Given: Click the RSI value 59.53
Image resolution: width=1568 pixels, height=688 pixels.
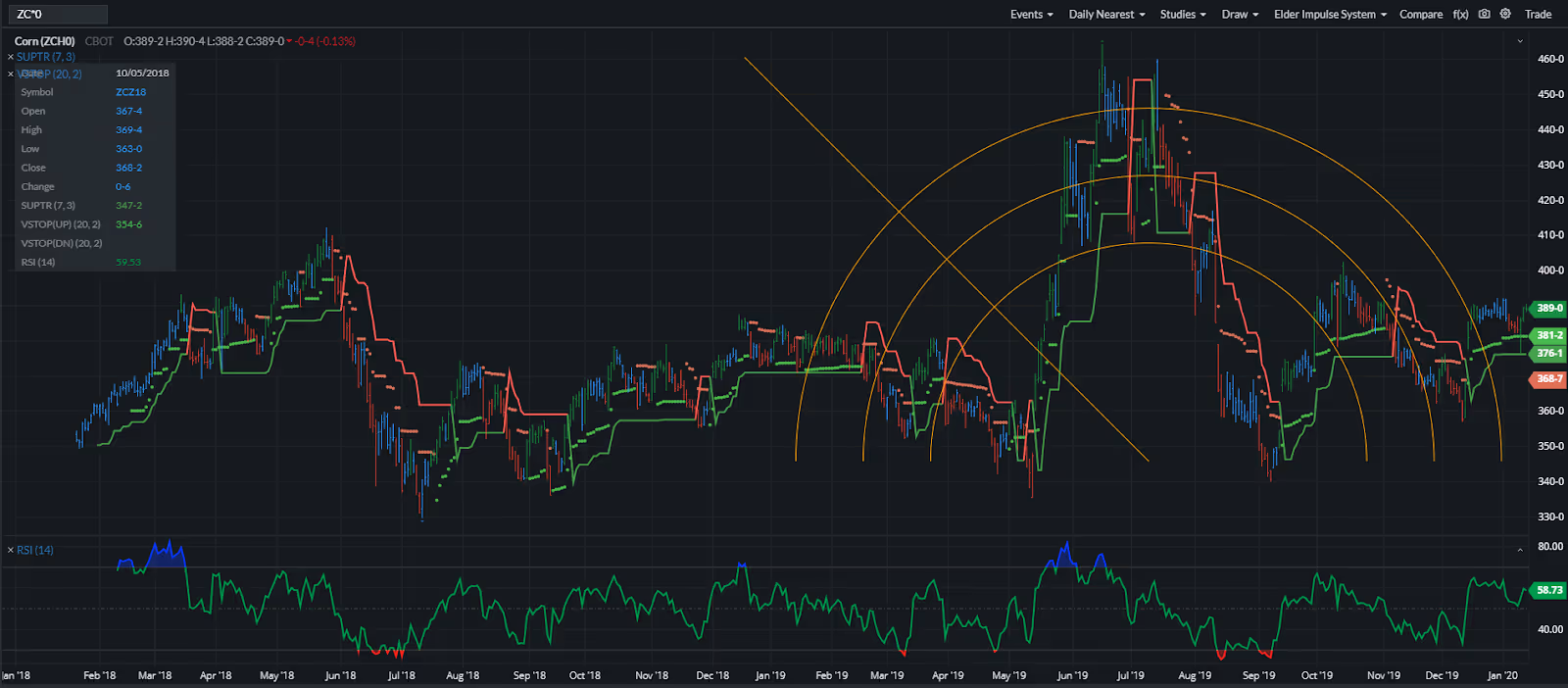Looking at the screenshot, I should [x=128, y=262].
